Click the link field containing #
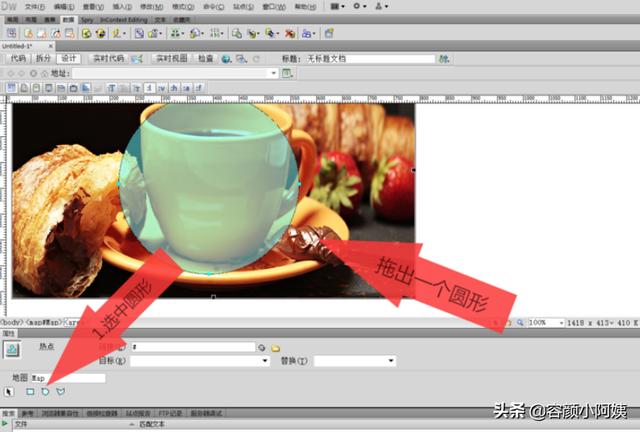Image resolution: width=640 pixels, height=432 pixels. click(x=193, y=347)
